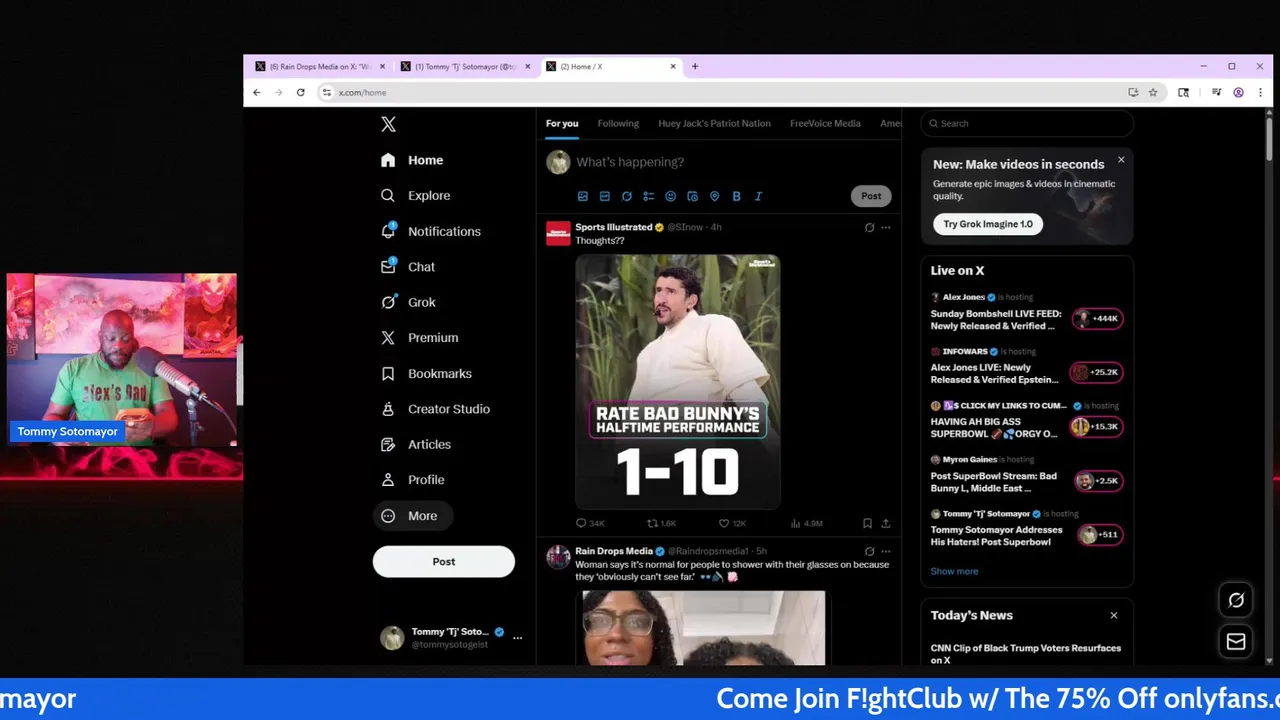Close the Tommy 'Tj' Sotomayor browser tab
The height and width of the screenshot is (720, 1280).
pos(527,67)
